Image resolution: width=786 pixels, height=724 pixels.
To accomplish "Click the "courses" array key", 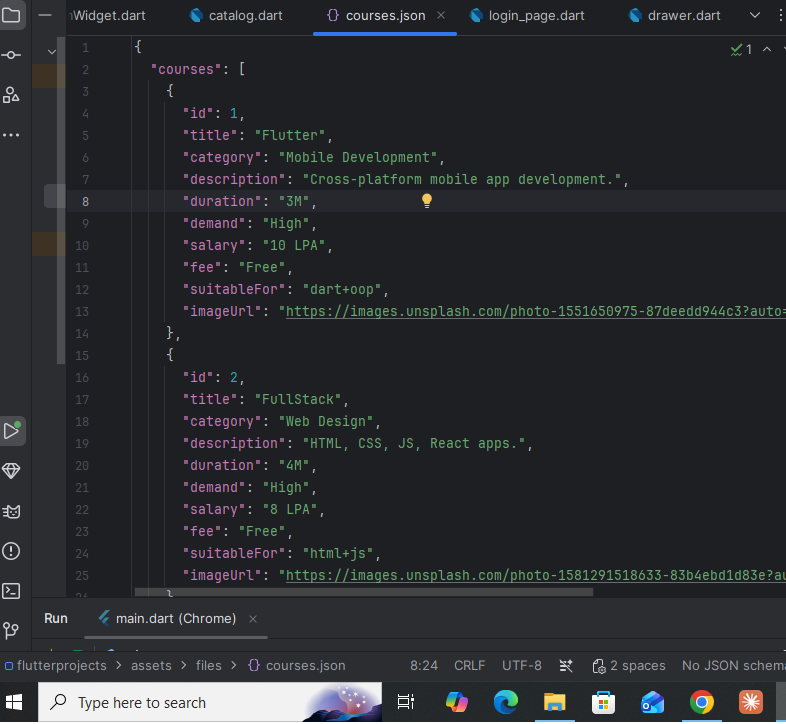I will pyautogui.click(x=186, y=69).
